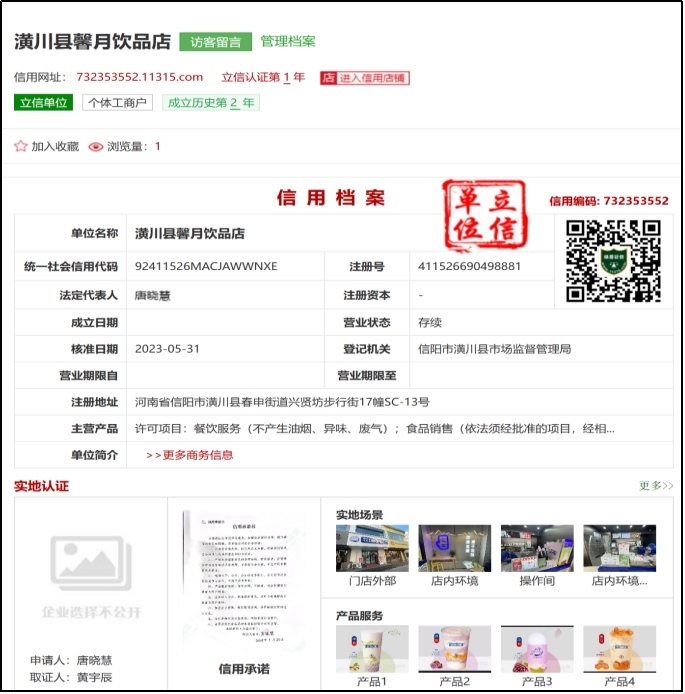Click 加入收藏 text
Viewport: 685px width, 694px height.
pyautogui.click(x=55, y=147)
